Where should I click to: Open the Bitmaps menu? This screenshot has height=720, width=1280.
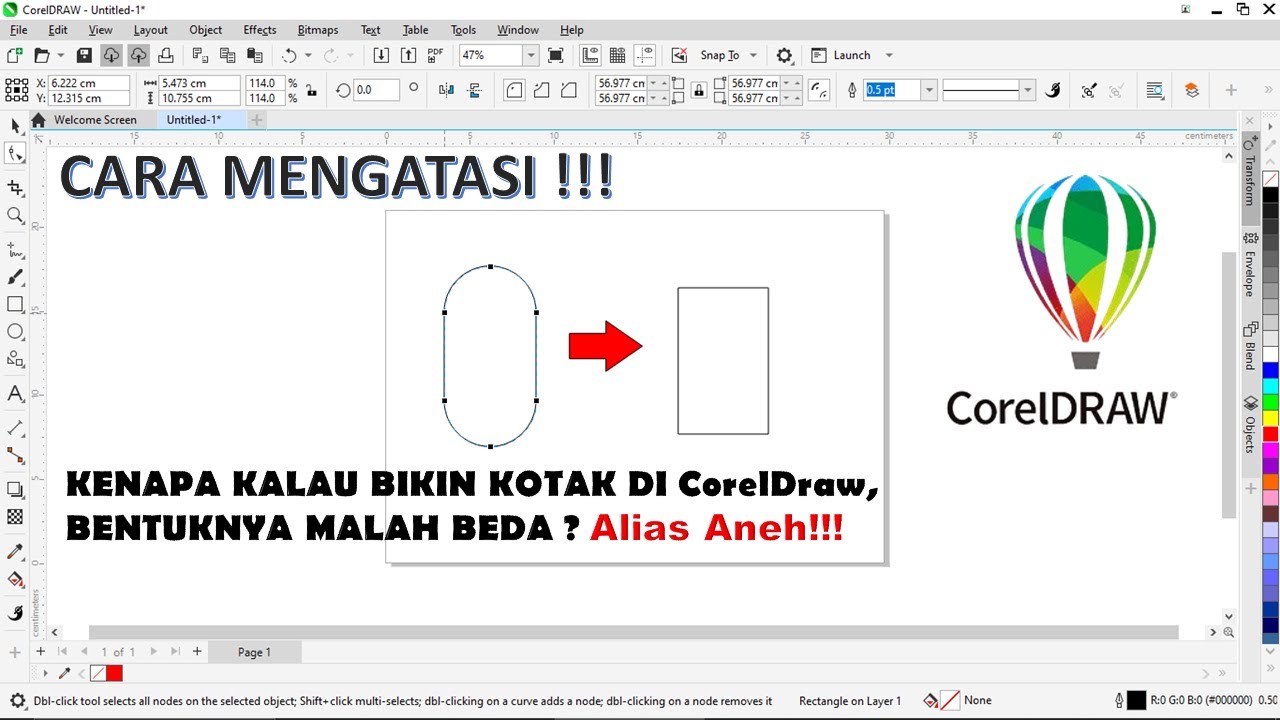point(318,30)
